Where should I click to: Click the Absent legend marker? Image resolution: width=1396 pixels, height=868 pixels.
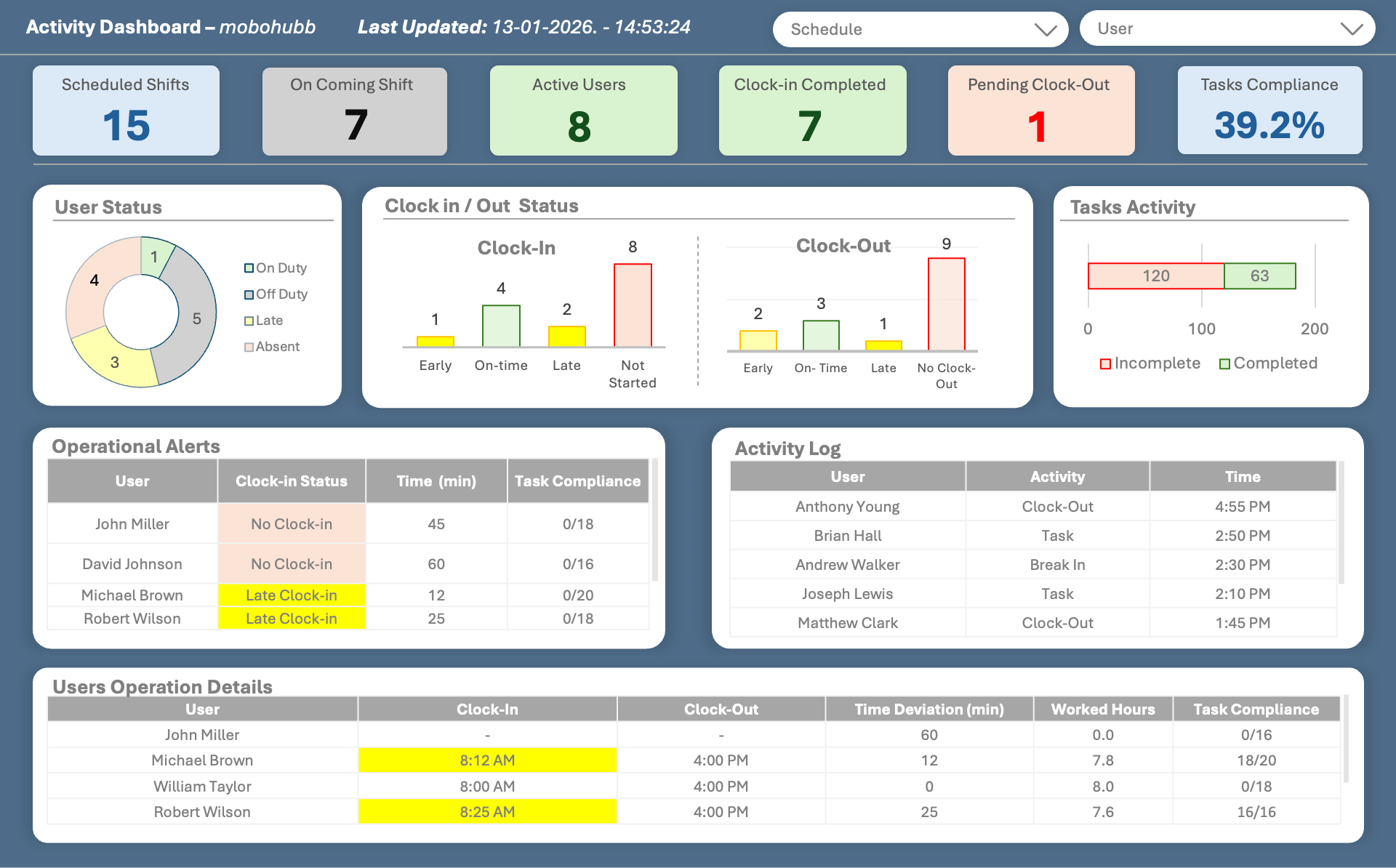pyautogui.click(x=249, y=347)
